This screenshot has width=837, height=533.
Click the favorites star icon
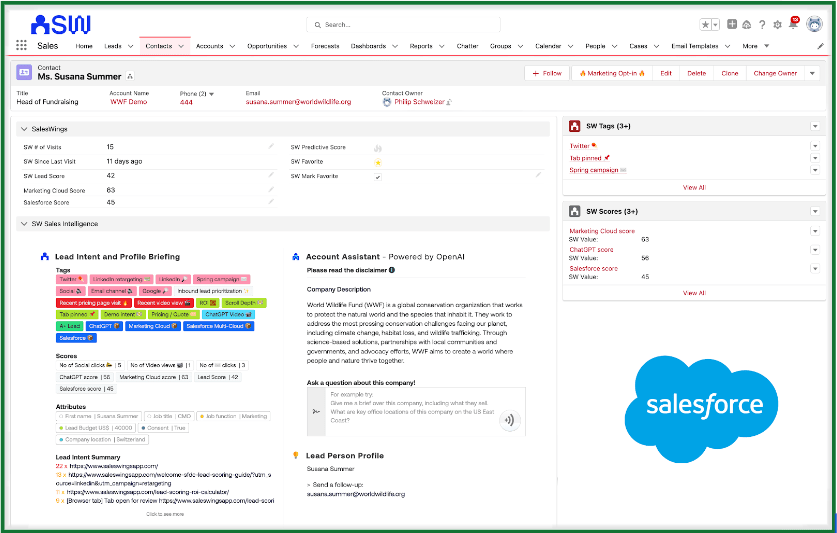coord(705,24)
